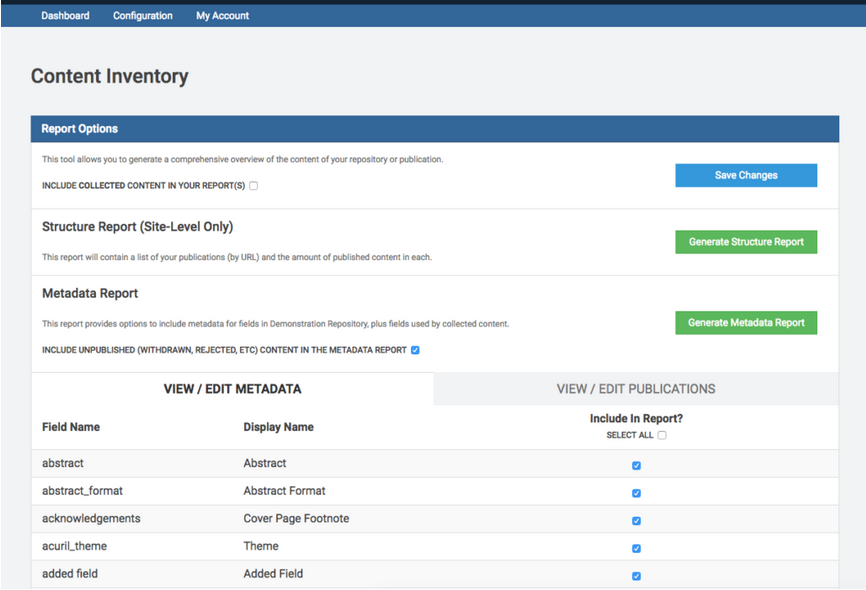
Task: Switch to View / Edit Publications tab
Action: tap(636, 389)
